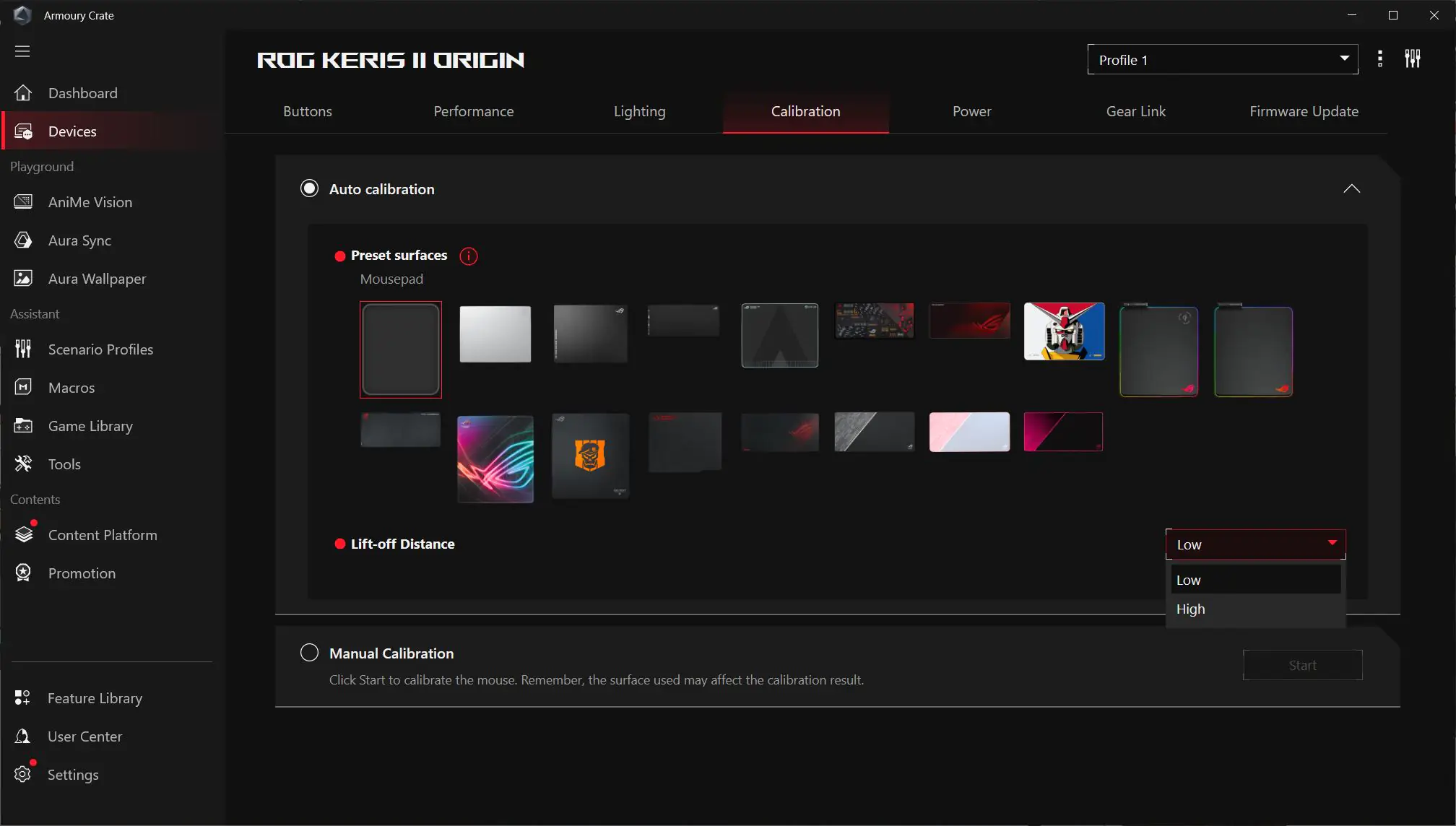
Task: Select the Devices sidebar entry
Action: point(73,131)
